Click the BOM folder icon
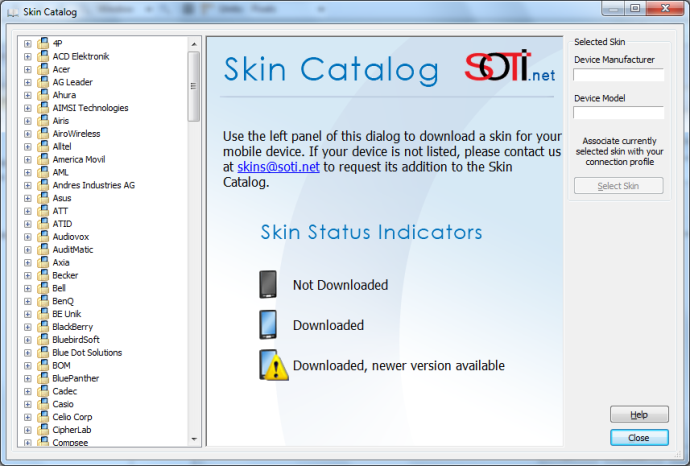 point(43,365)
